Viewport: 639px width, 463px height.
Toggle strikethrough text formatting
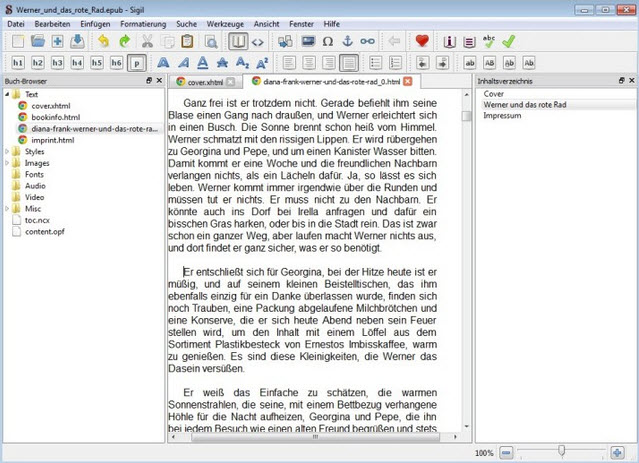(x=222, y=63)
